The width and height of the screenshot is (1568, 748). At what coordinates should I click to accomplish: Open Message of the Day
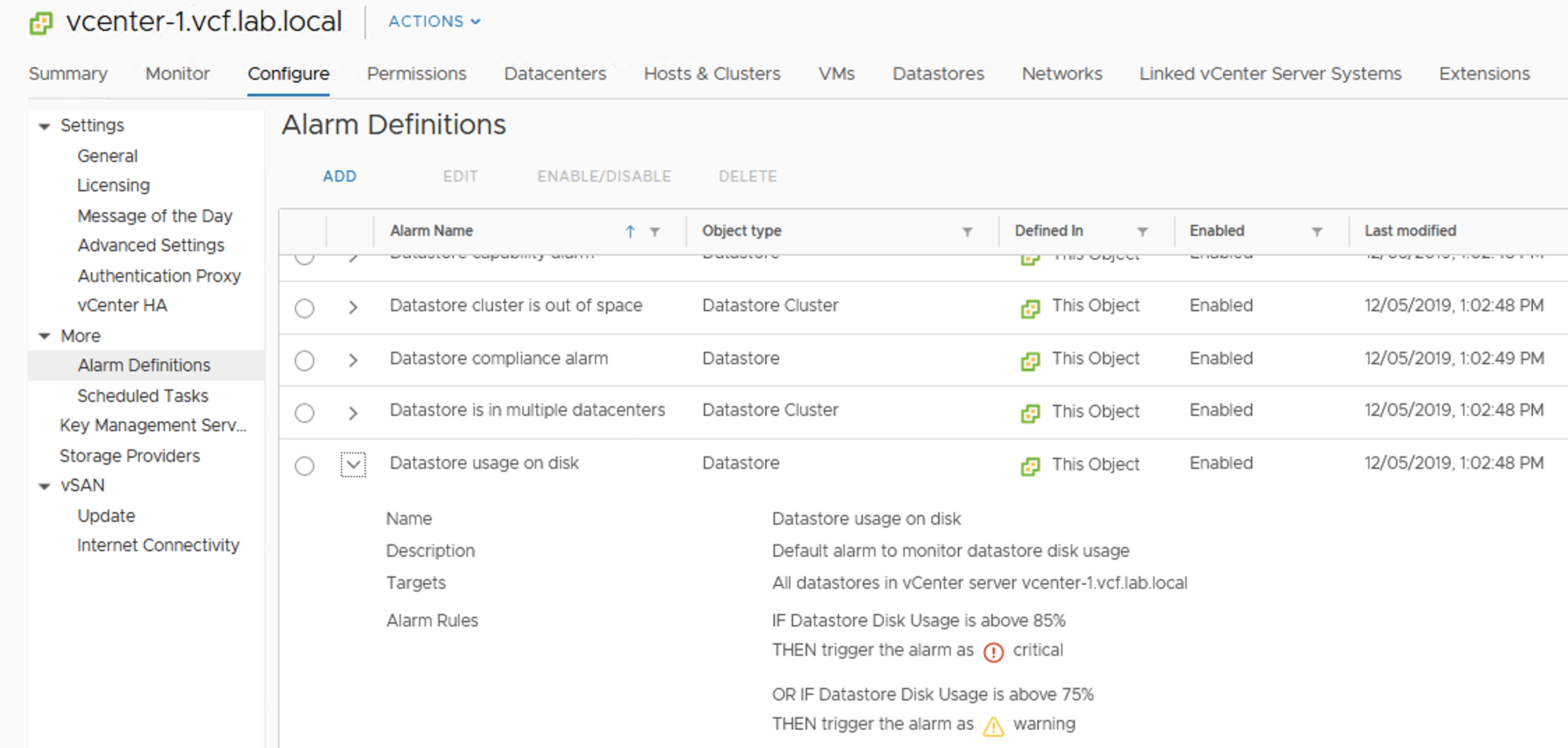pyautogui.click(x=155, y=216)
